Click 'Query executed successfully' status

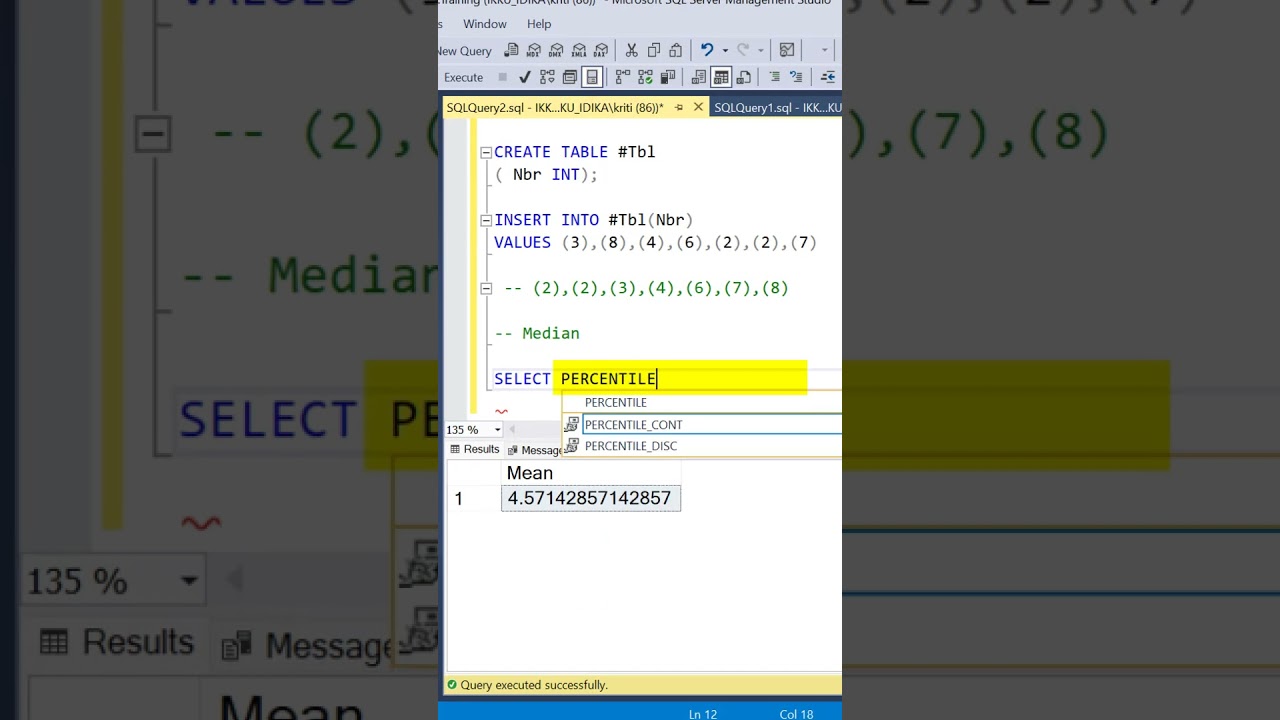(x=534, y=685)
